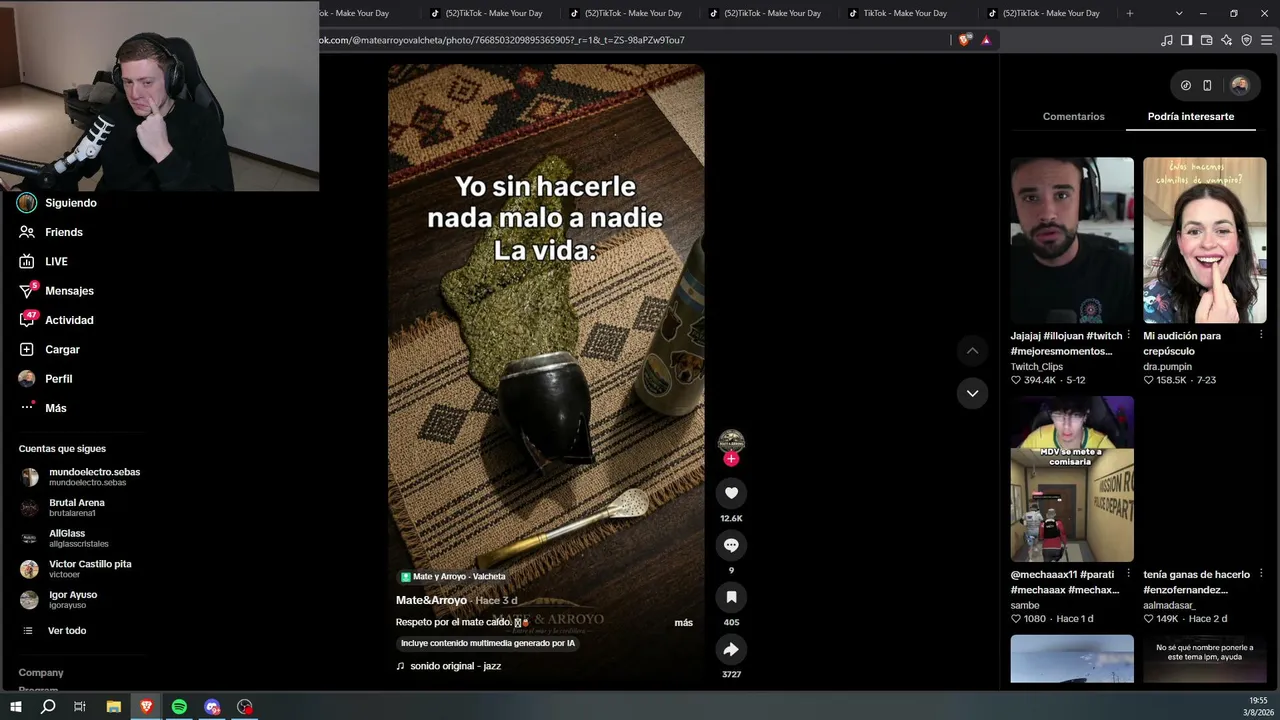Open the Brave playlist music-note icon
Image resolution: width=1280 pixels, height=720 pixels.
coord(1167,40)
